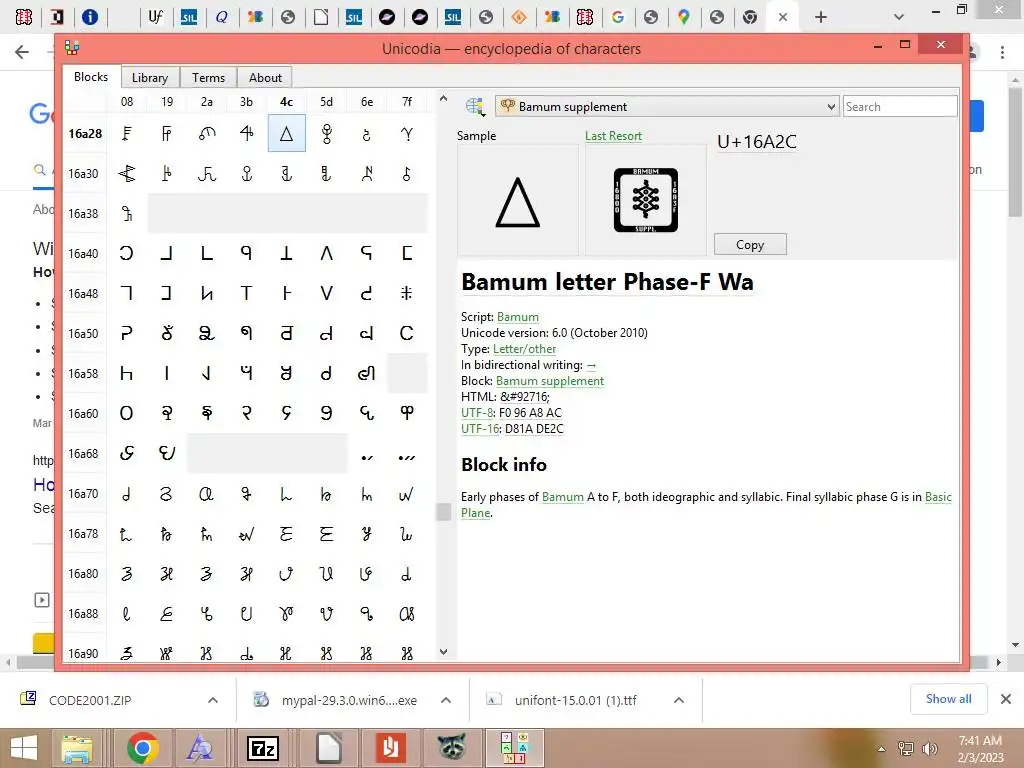Click the volume speaker tray icon
The height and width of the screenshot is (768, 1024).
(x=928, y=748)
